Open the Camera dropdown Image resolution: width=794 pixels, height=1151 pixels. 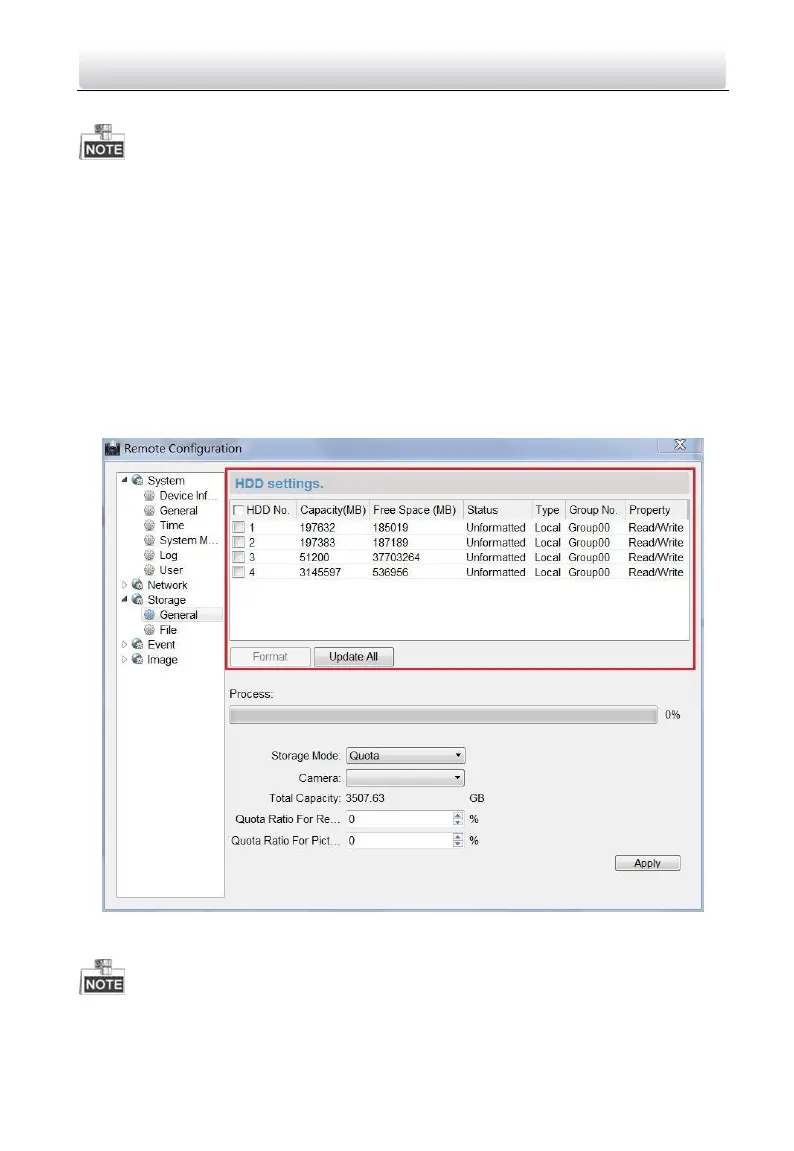coord(405,777)
